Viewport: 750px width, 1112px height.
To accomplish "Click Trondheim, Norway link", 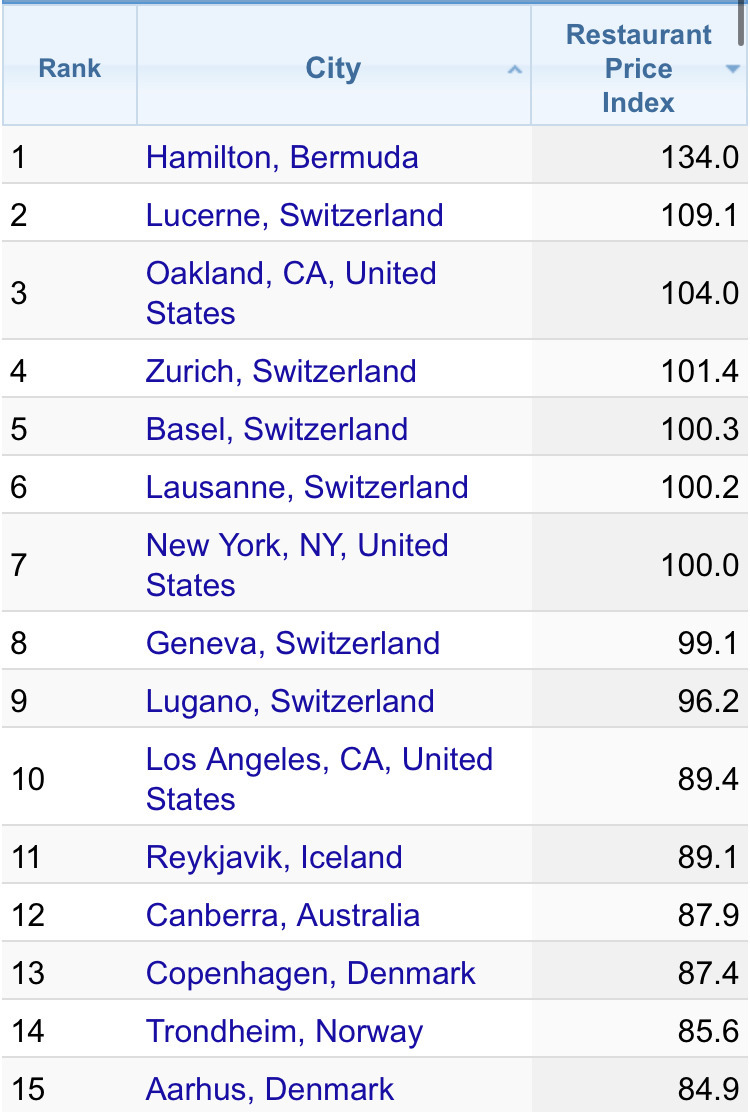I will coord(284,1032).
